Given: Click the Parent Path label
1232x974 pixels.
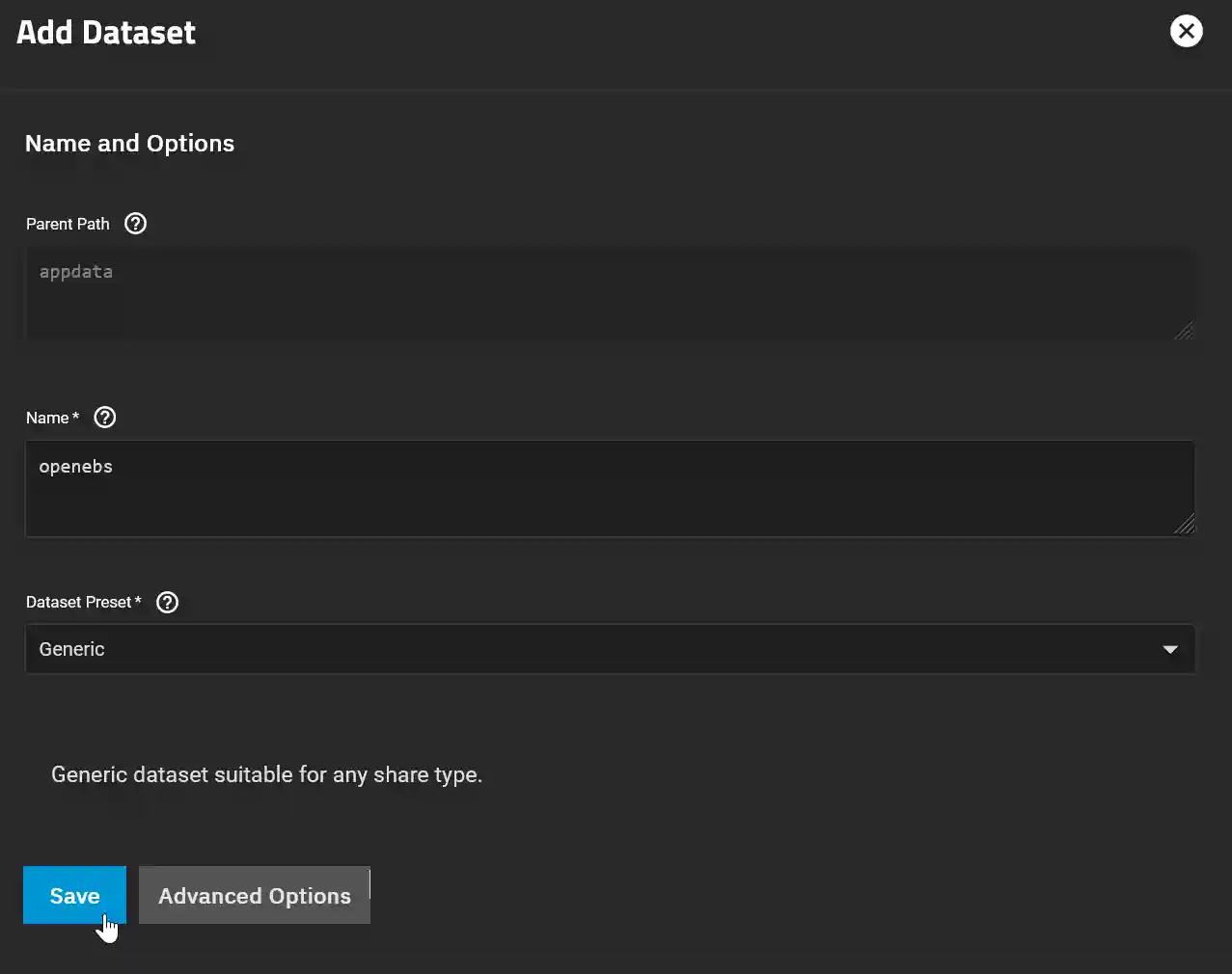Looking at the screenshot, I should [68, 224].
